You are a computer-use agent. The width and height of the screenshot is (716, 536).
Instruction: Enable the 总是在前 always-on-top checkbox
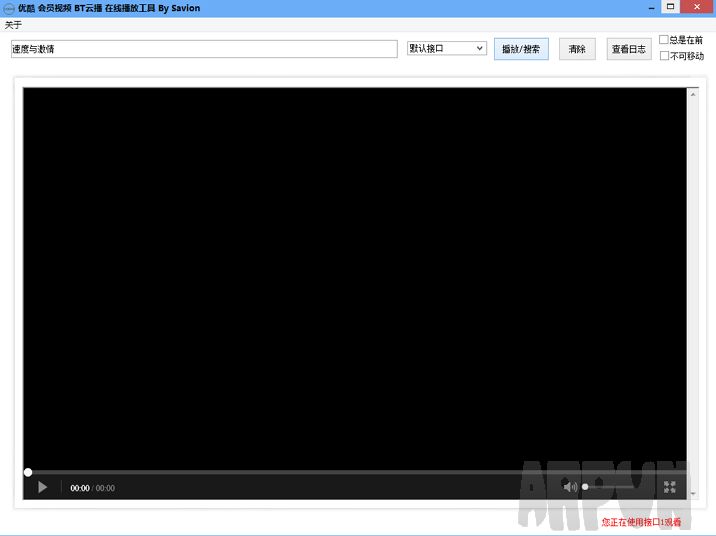pos(664,40)
